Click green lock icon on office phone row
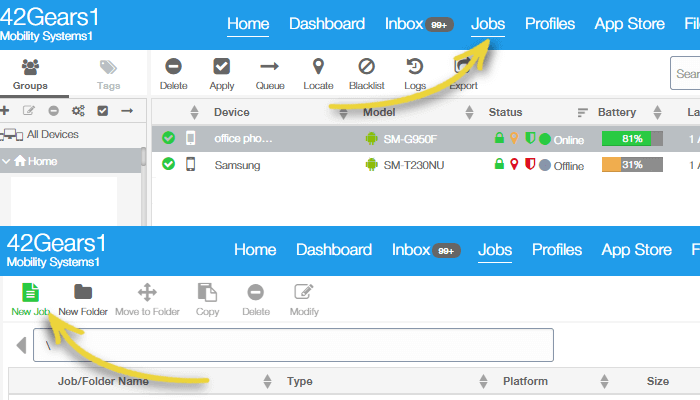This screenshot has height=400, width=700. point(499,138)
